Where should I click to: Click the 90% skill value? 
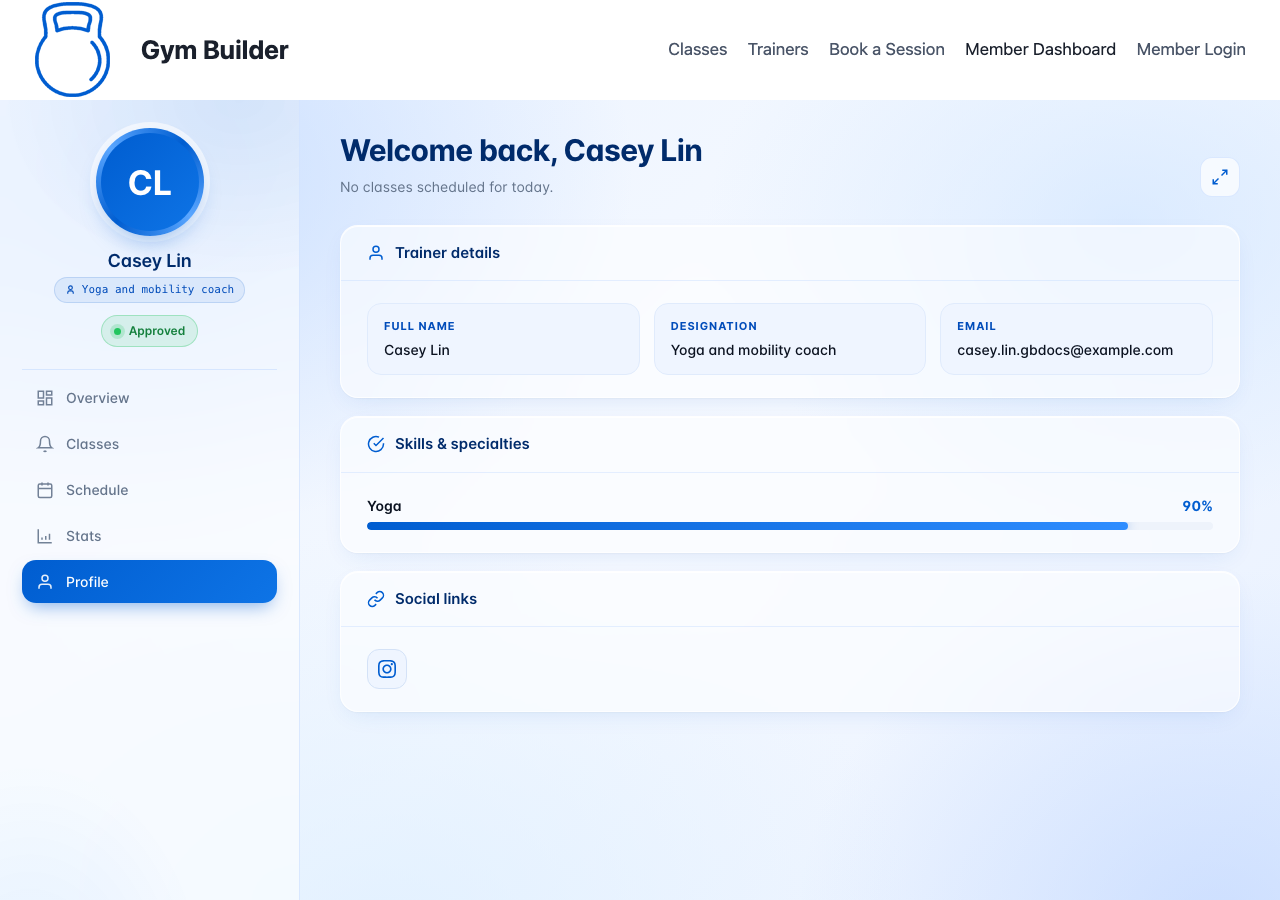pyautogui.click(x=1197, y=506)
